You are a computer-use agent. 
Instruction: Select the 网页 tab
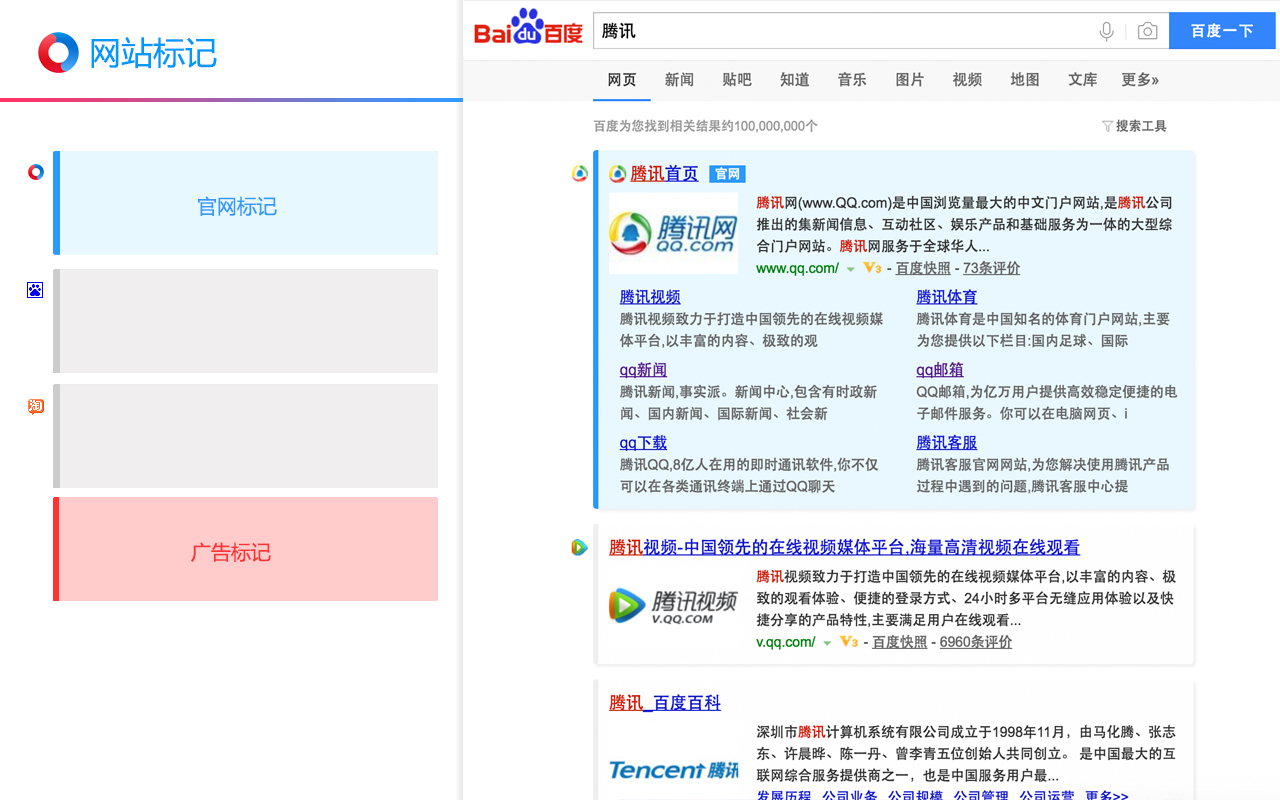click(x=622, y=80)
